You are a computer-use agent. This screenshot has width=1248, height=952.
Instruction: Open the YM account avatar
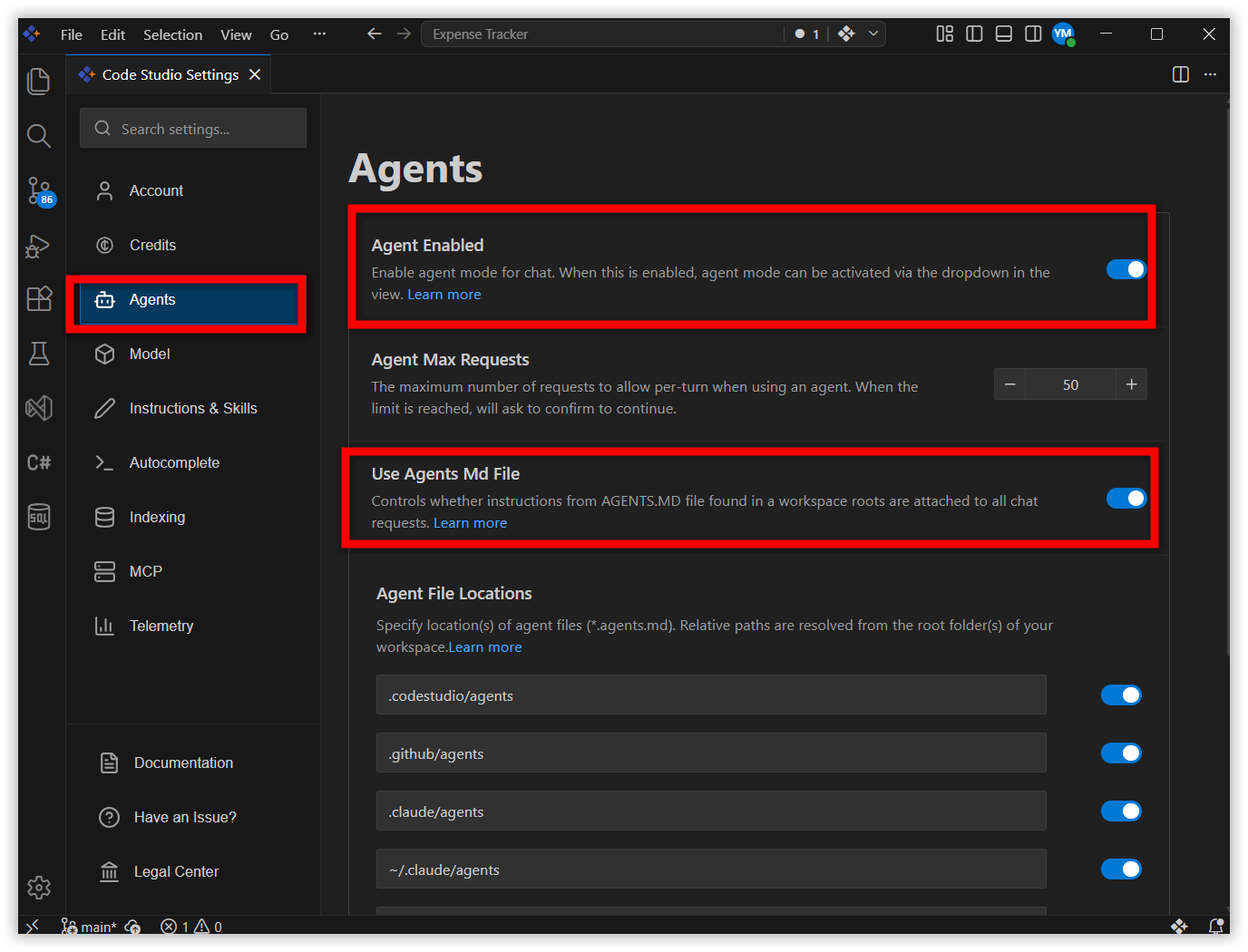pos(1063,34)
